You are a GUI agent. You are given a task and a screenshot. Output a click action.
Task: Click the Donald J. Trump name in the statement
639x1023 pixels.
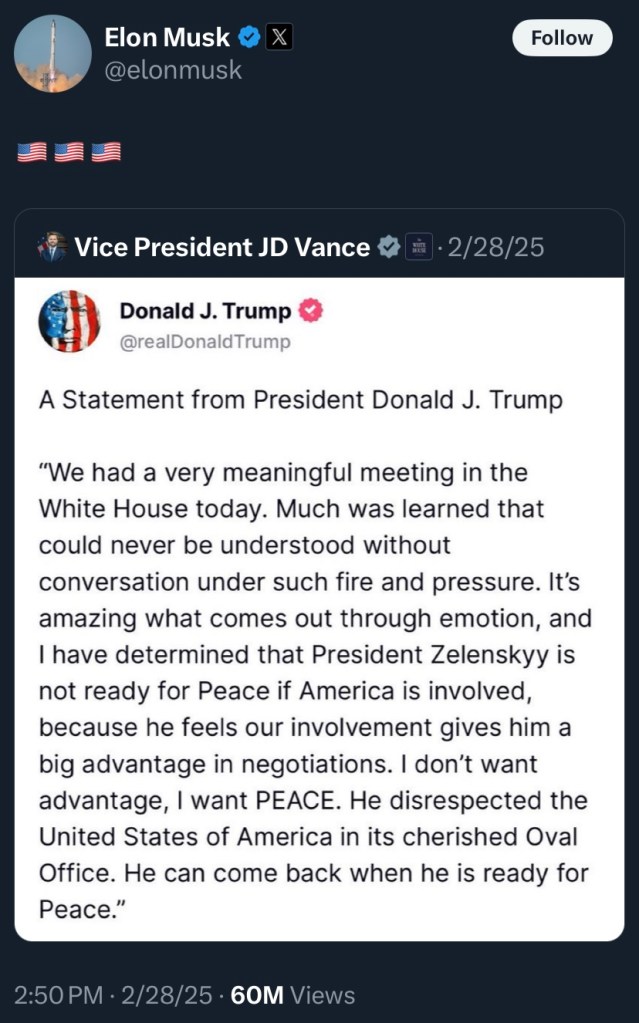tap(205, 311)
